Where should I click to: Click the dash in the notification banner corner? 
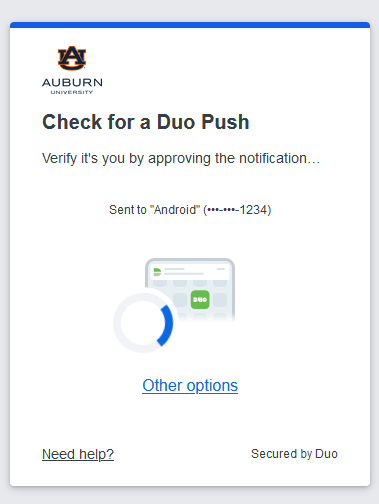[x=221, y=269]
